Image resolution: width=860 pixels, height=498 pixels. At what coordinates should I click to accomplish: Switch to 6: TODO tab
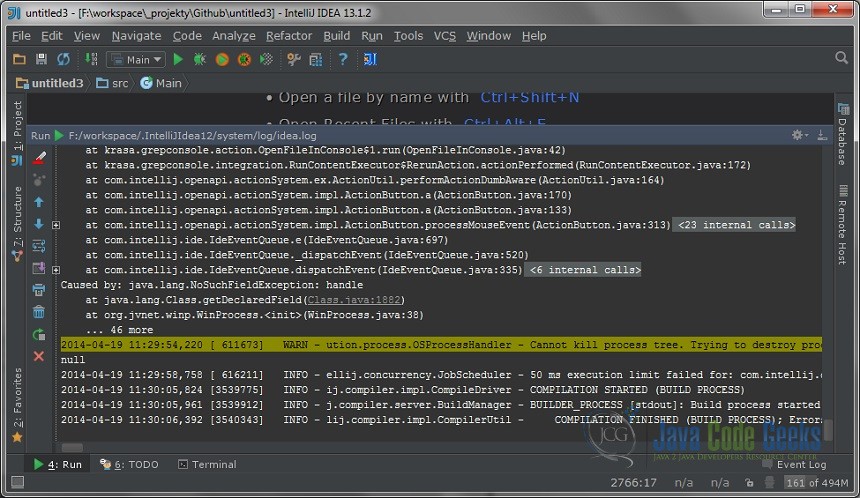[129, 465]
